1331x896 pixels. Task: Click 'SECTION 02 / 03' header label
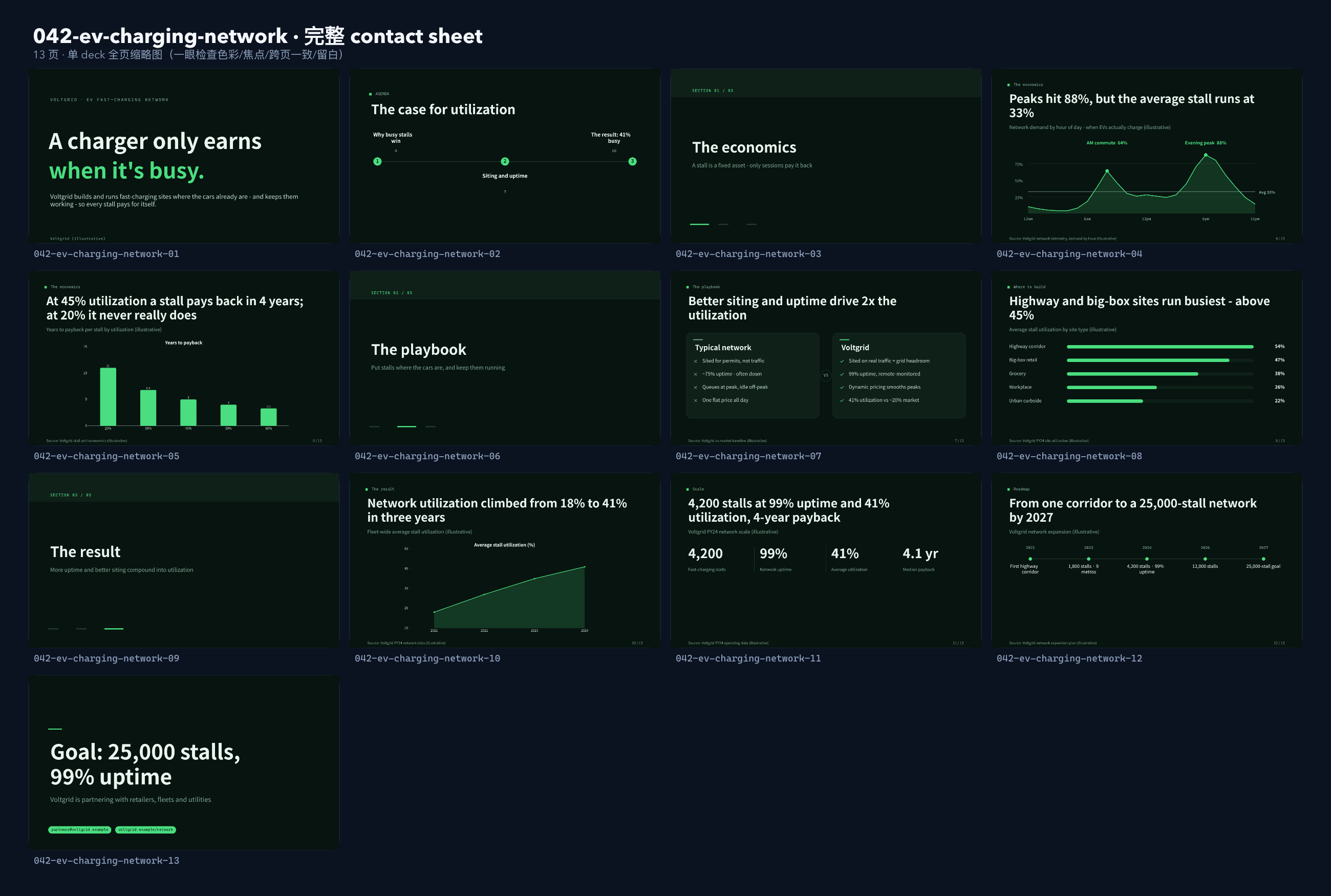pos(392,293)
